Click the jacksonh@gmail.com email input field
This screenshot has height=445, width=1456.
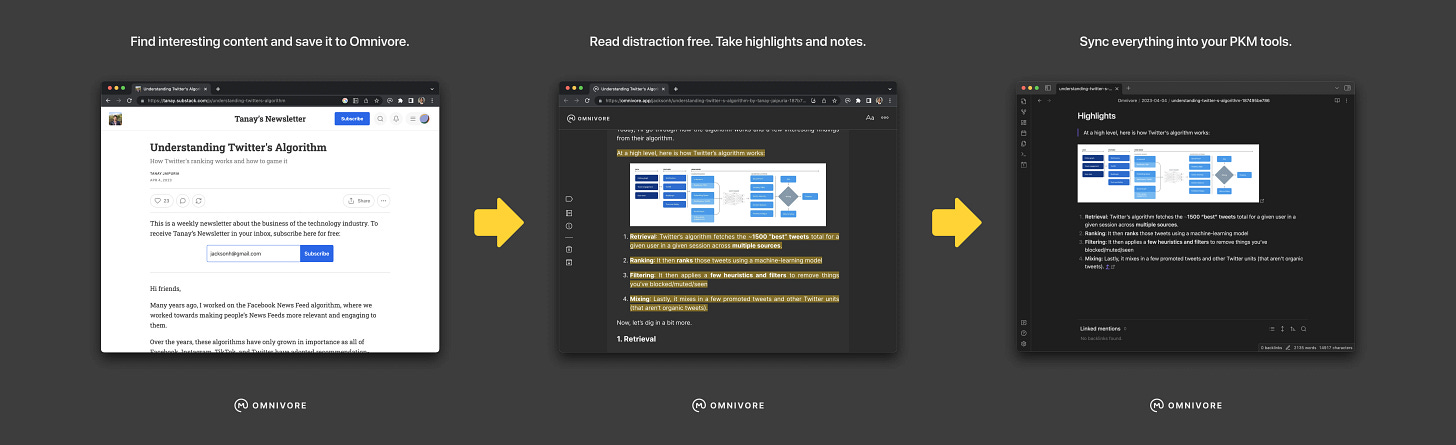click(253, 254)
